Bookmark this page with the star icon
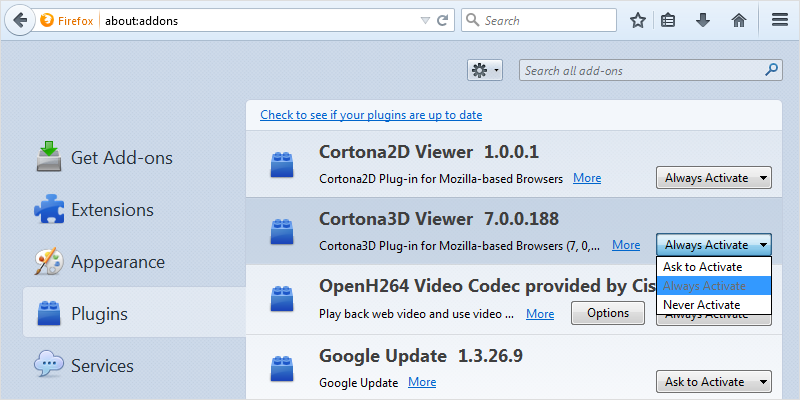This screenshot has height=400, width=800. tap(638, 20)
